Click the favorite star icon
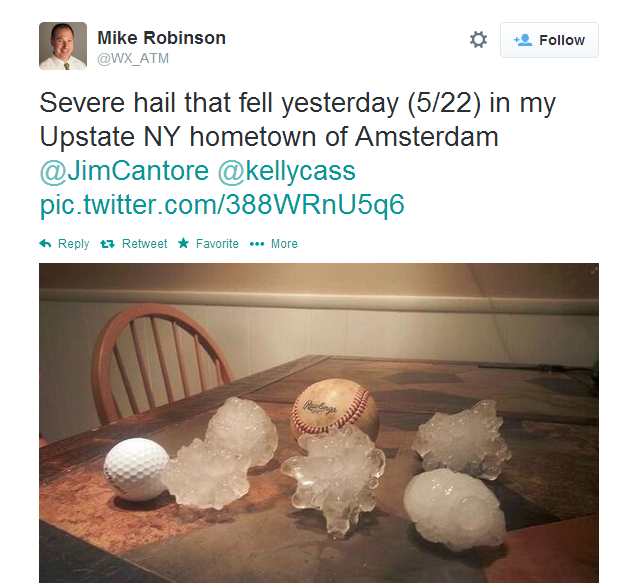This screenshot has width=636, height=583. (x=183, y=243)
